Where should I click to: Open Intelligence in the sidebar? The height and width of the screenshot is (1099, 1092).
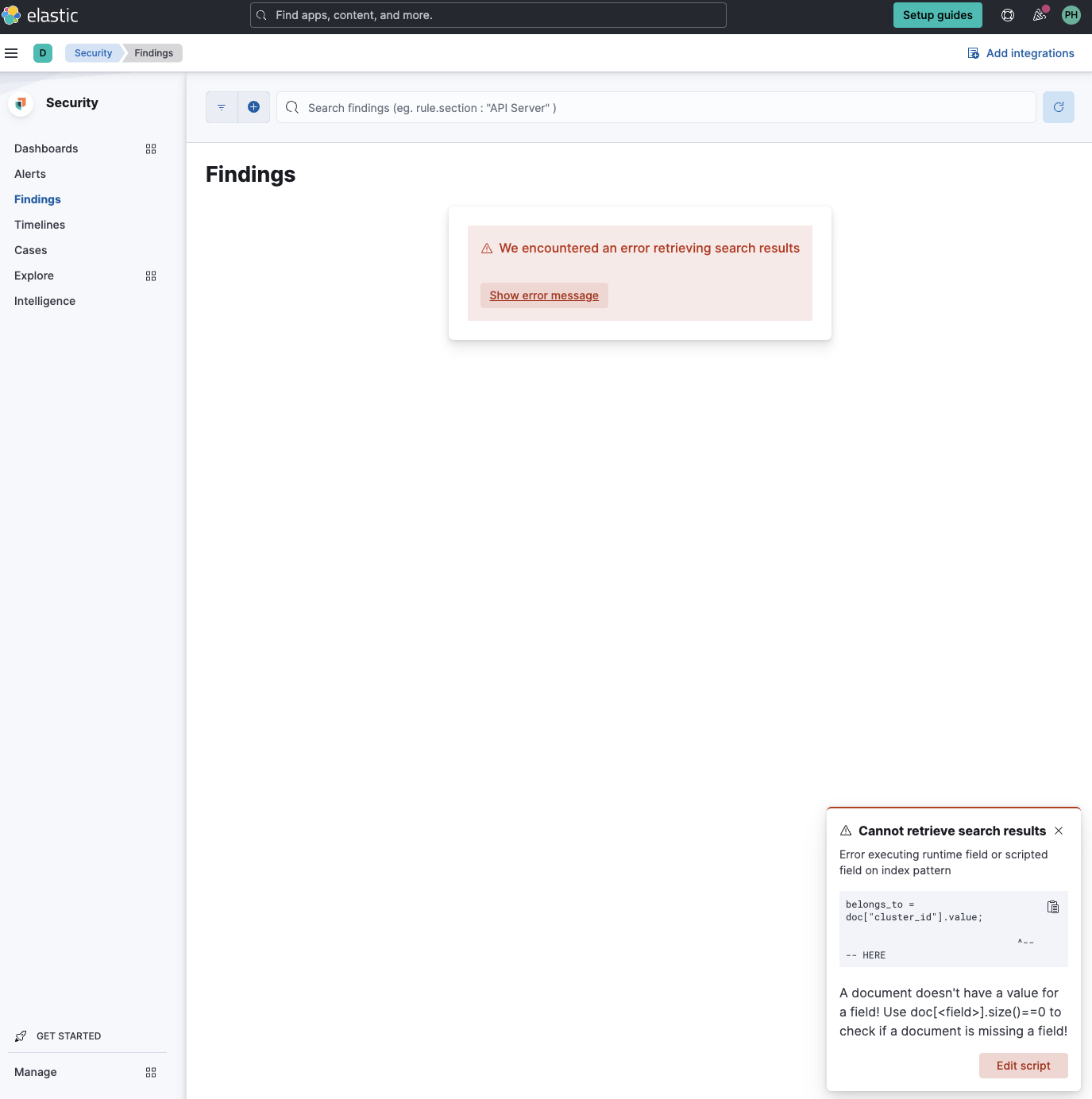[x=45, y=301]
